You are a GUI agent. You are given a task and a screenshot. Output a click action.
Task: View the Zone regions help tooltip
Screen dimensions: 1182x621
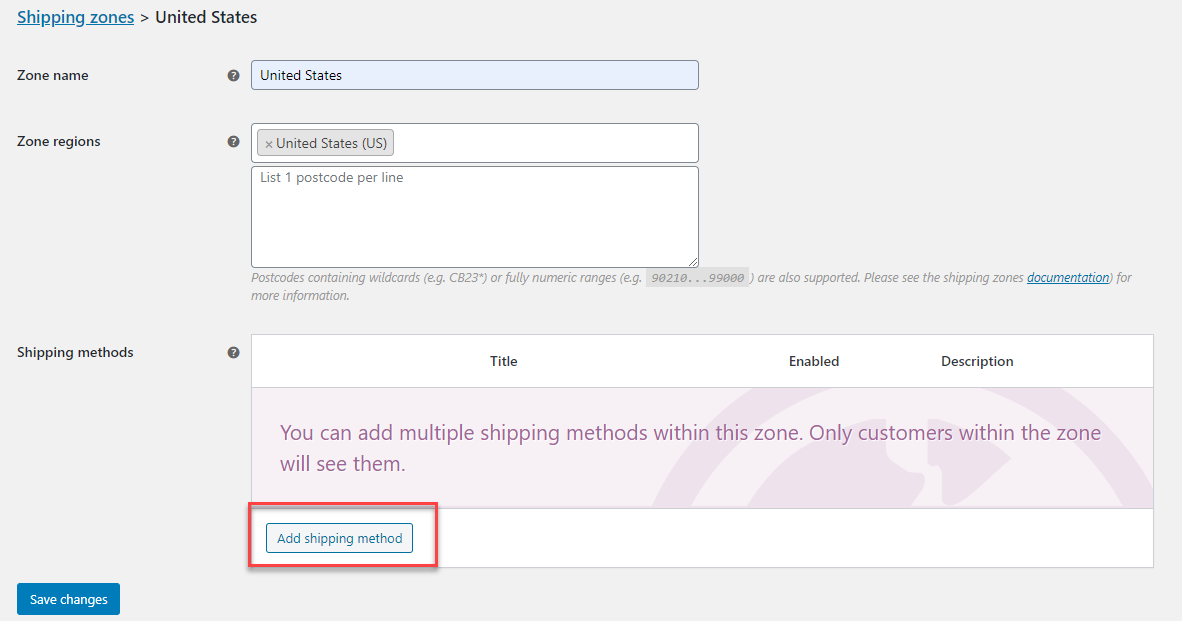(x=233, y=142)
